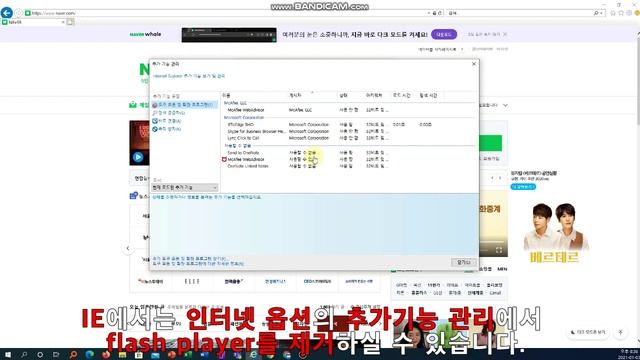Click purple download button in Whale banner
This screenshot has height=360, width=640.
(x=444, y=35)
